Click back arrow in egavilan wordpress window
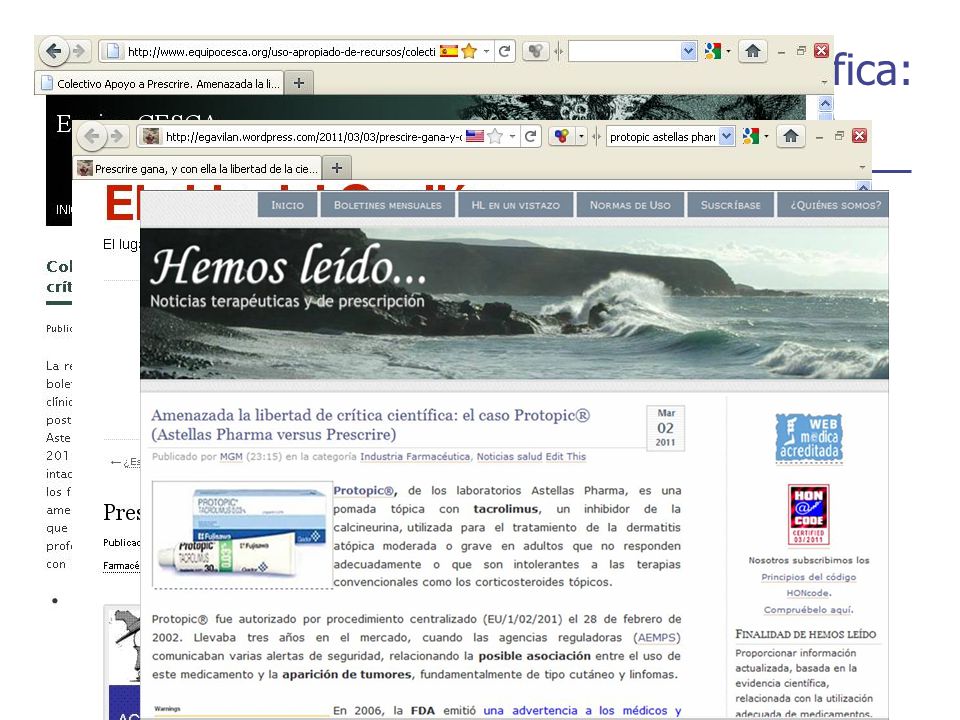This screenshot has width=960, height=720. [x=91, y=136]
